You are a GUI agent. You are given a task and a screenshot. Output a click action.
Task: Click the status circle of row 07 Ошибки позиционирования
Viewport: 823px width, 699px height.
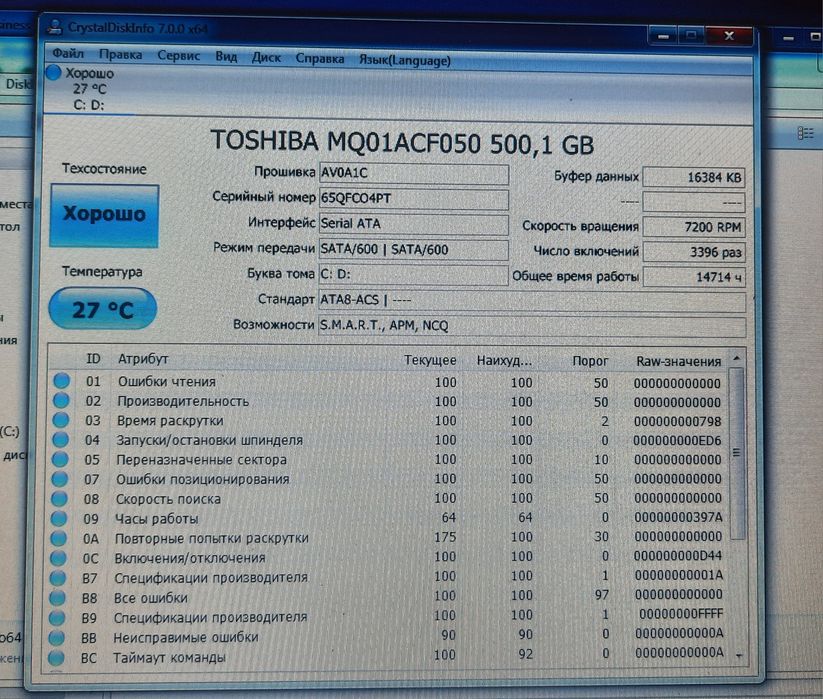pos(59,479)
